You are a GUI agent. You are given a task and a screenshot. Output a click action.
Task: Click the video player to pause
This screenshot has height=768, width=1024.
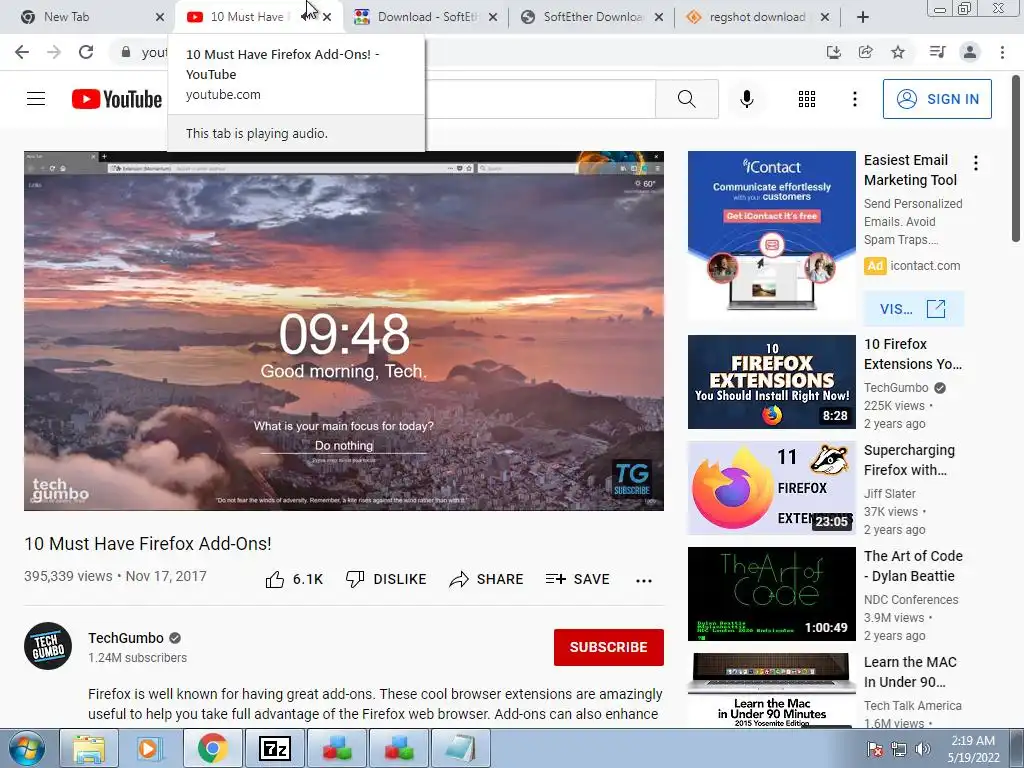(344, 331)
